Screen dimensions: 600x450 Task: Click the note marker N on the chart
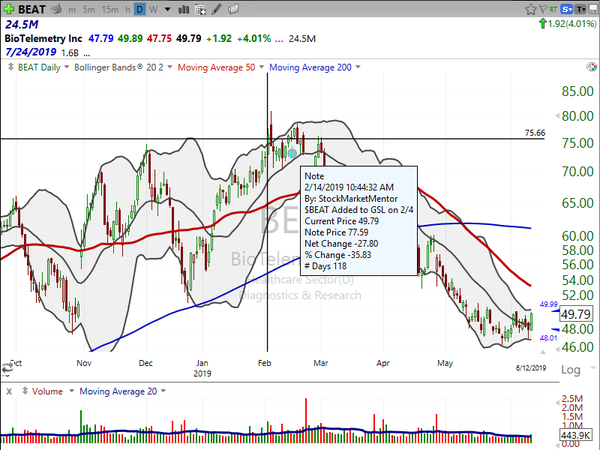[x=292, y=154]
